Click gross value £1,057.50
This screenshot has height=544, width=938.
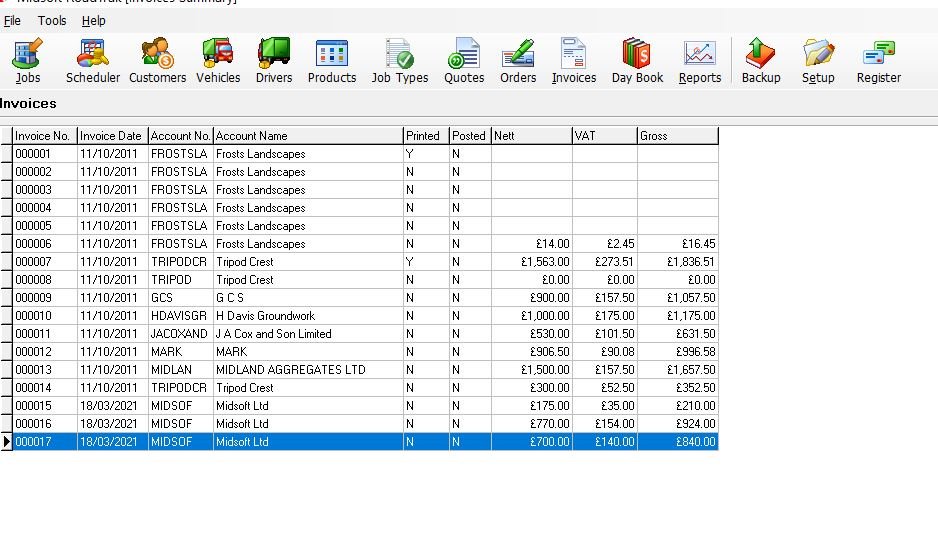[x=678, y=297]
